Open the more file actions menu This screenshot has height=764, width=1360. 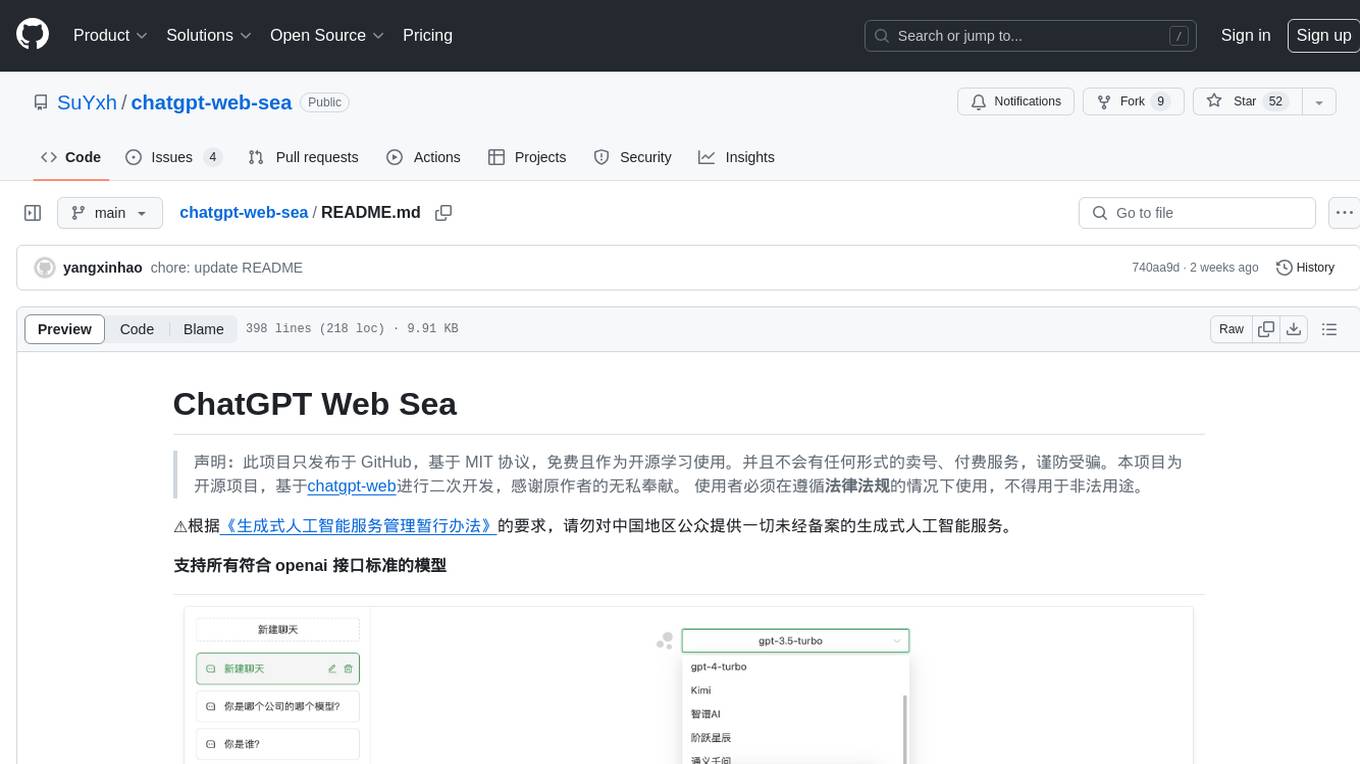pyautogui.click(x=1344, y=213)
